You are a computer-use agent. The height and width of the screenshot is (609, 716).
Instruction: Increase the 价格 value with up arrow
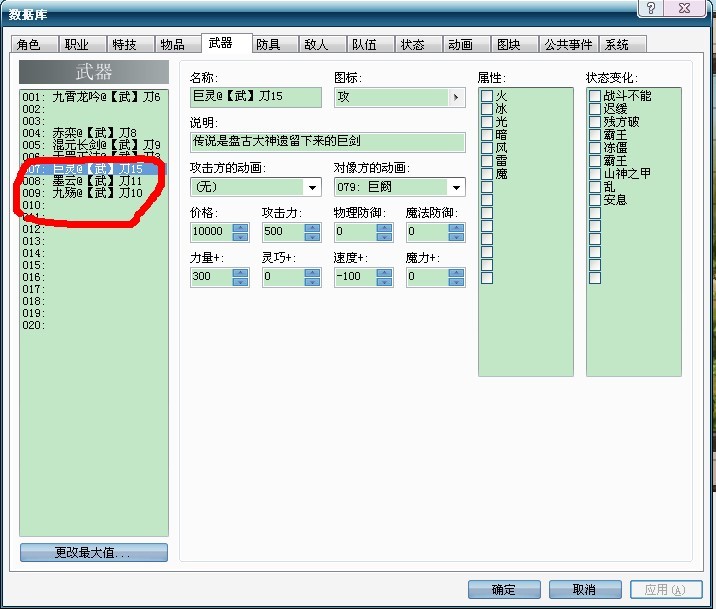point(240,228)
